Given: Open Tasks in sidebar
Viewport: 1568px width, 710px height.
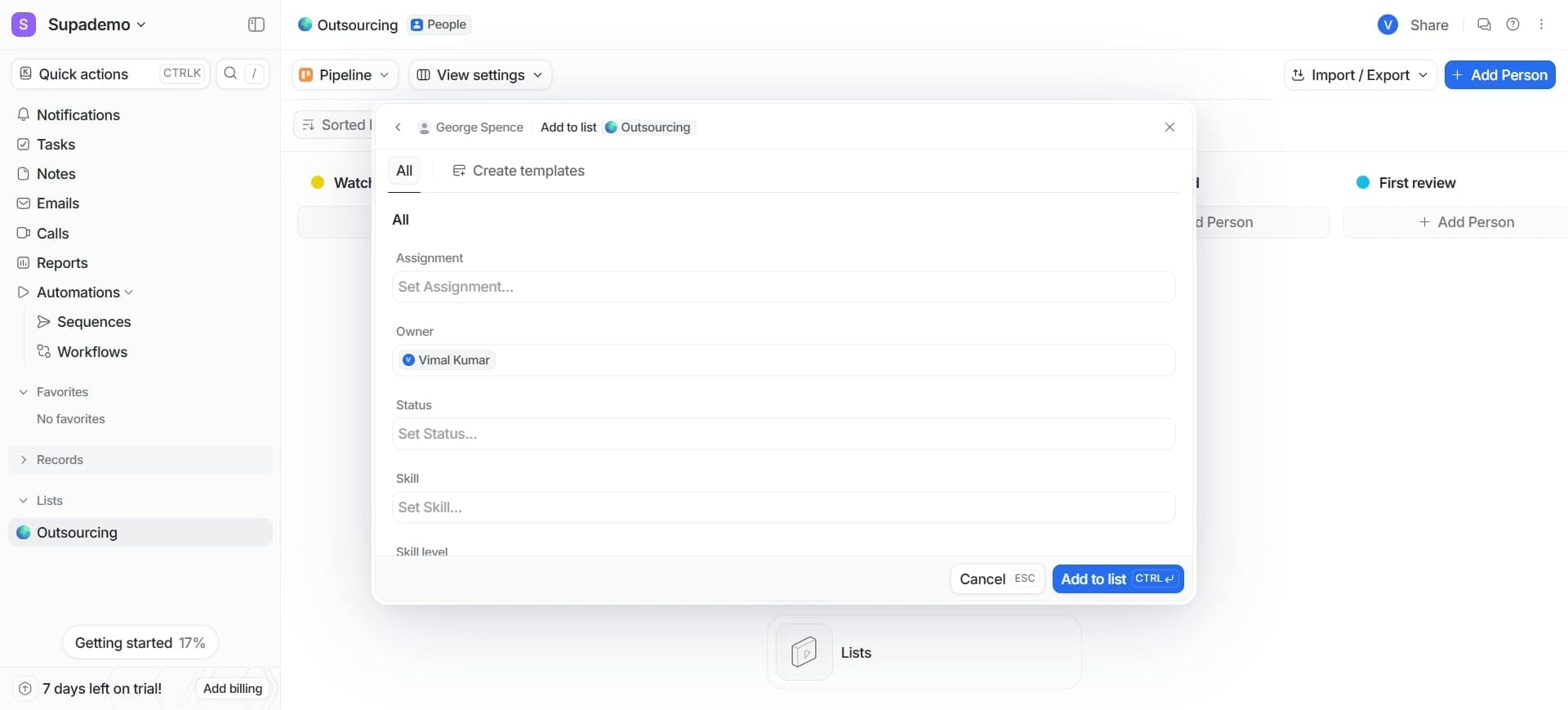Looking at the screenshot, I should pyautogui.click(x=56, y=144).
